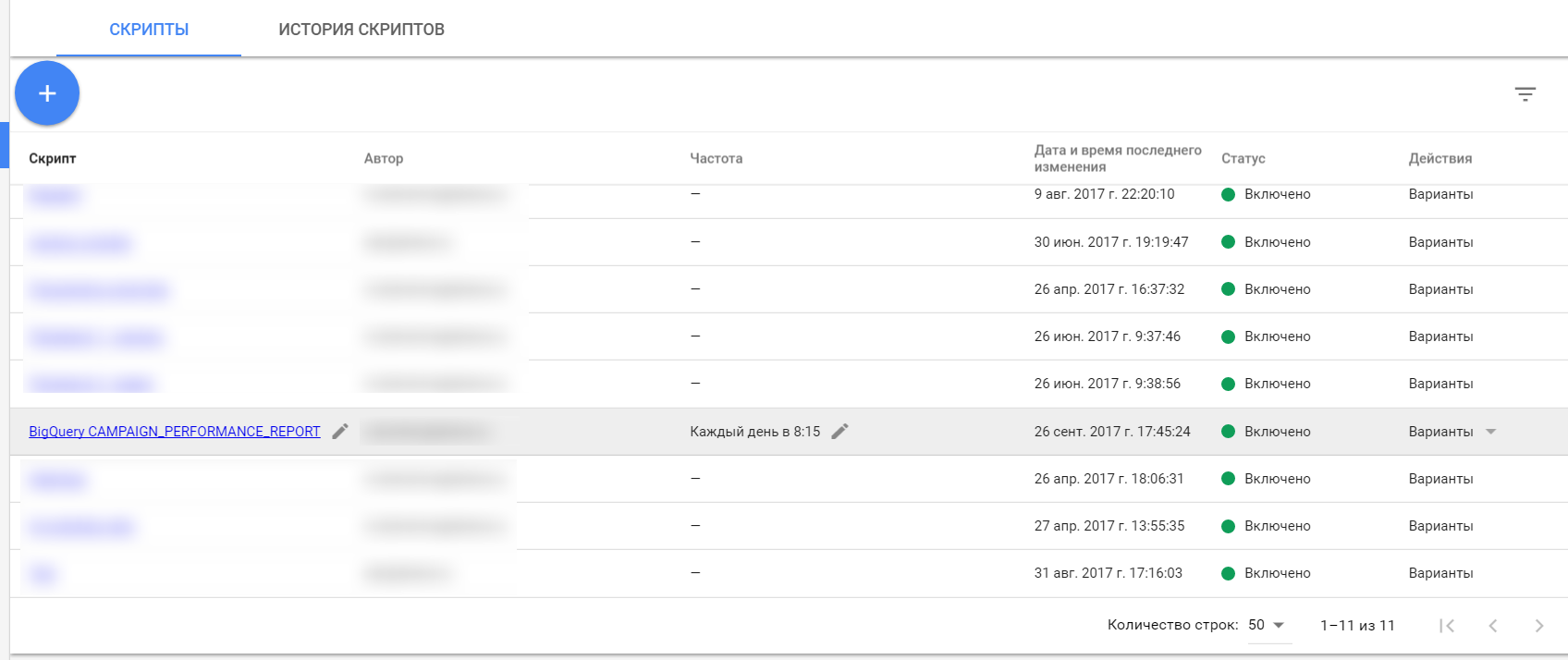Click green status dot in BigQuery row
The image size is (1568, 660).
coord(1228,432)
